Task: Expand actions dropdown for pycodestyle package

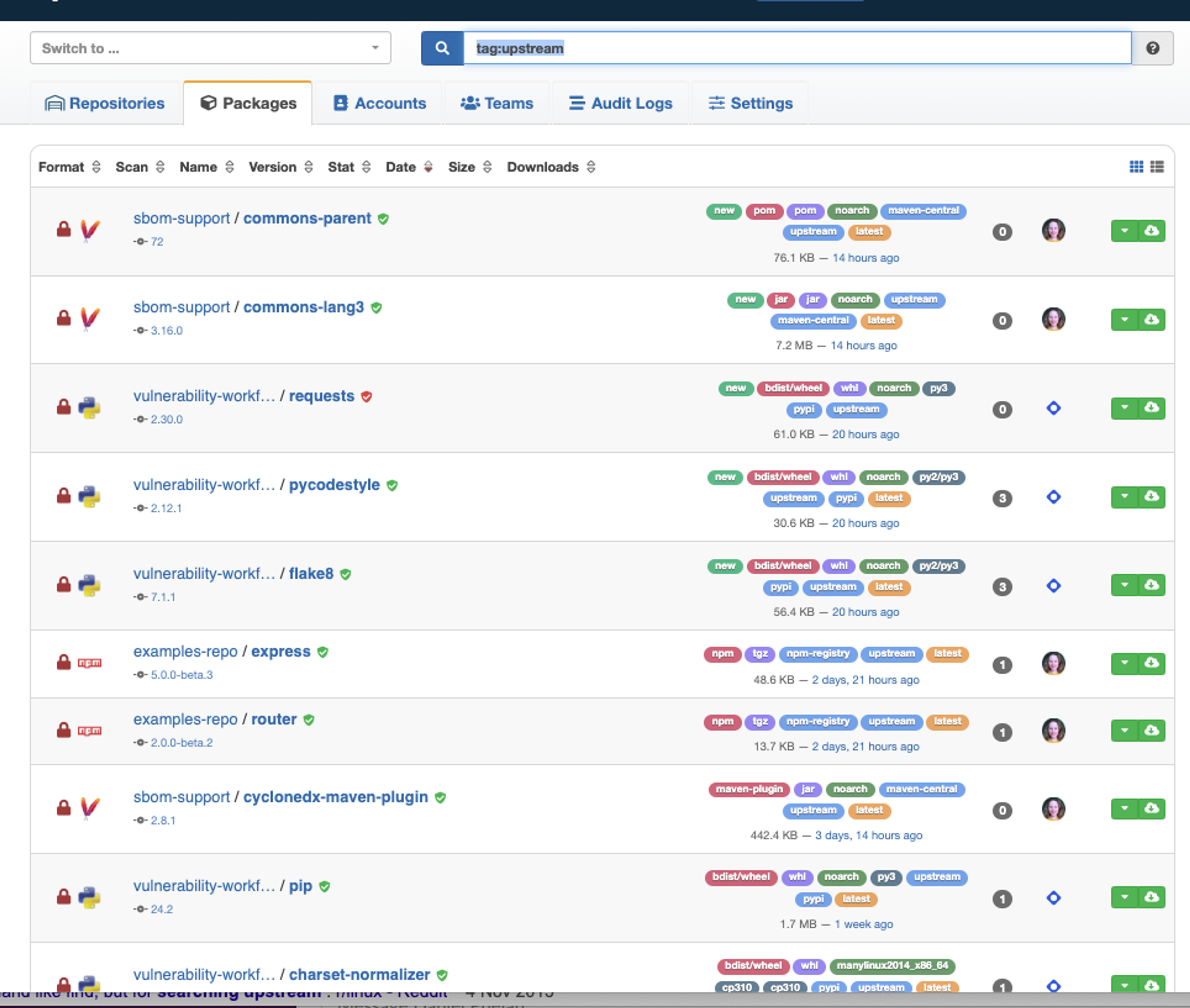Action: point(1124,497)
